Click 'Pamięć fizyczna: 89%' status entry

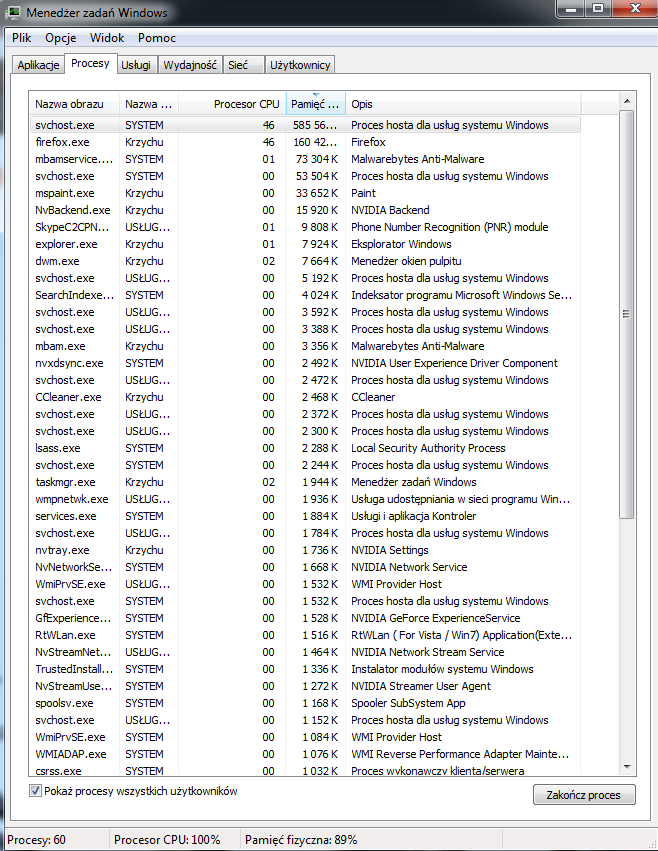301,840
